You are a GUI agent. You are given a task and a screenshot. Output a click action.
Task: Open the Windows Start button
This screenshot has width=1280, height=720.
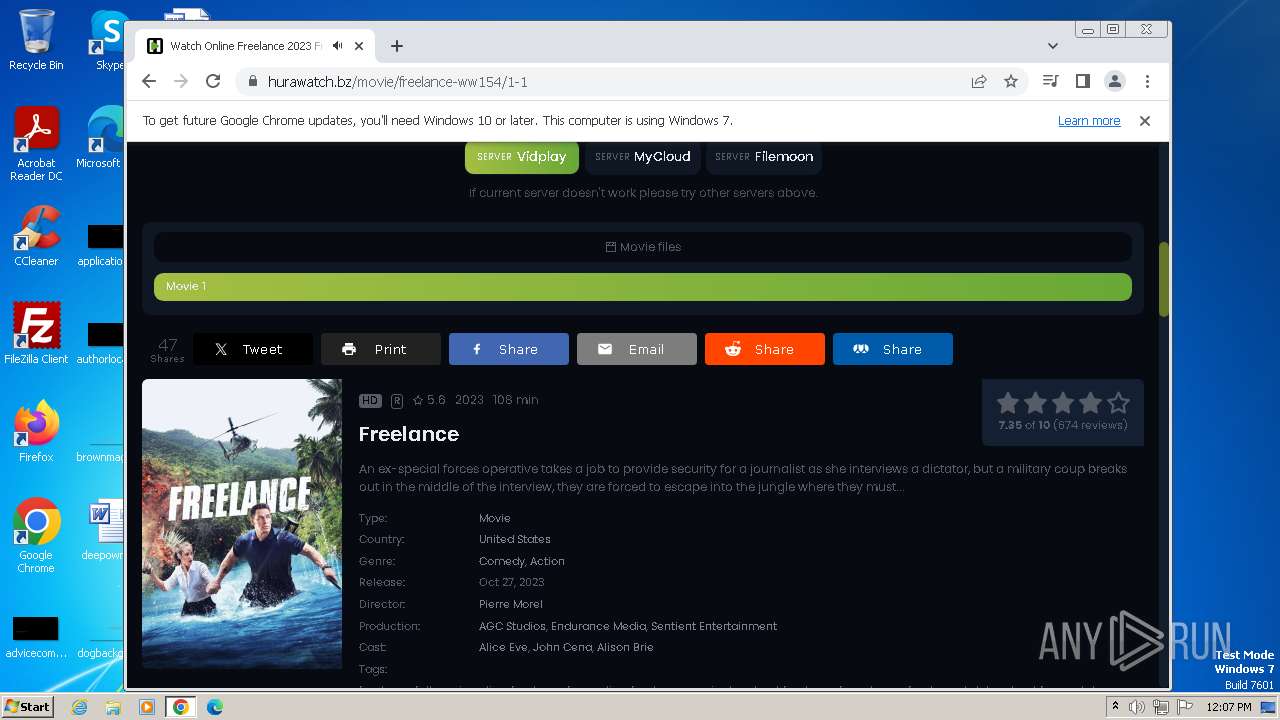(28, 707)
